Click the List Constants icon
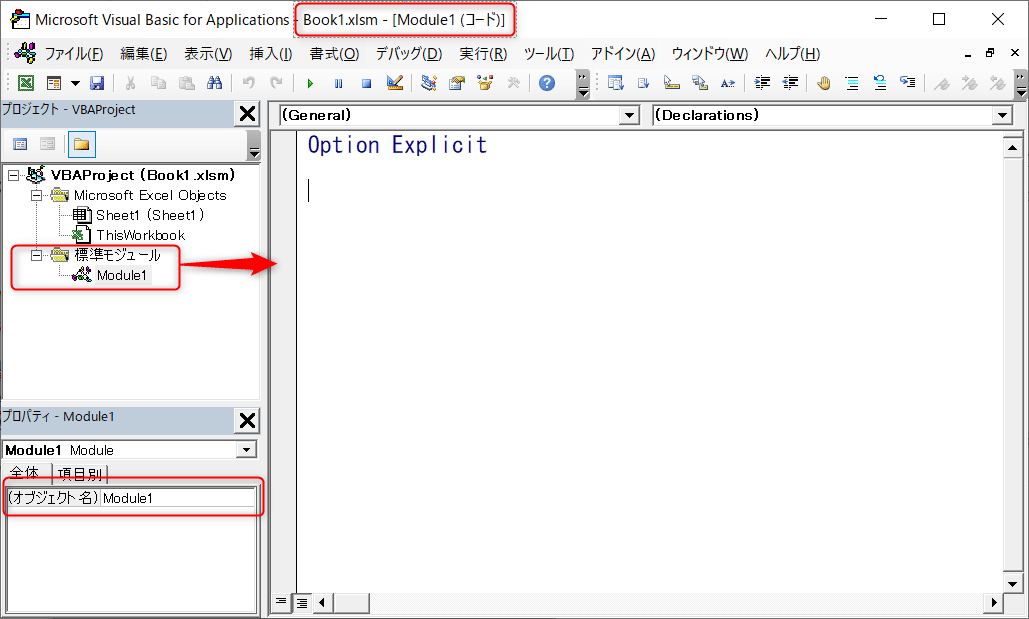 643,83
